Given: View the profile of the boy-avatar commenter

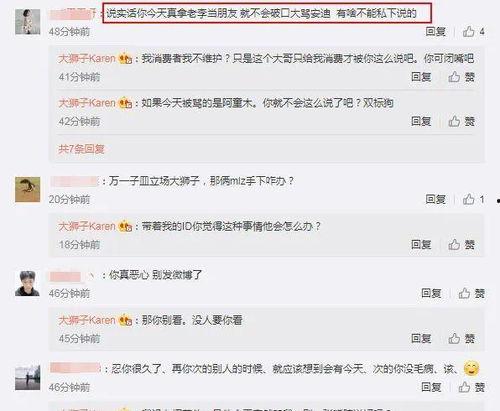Looking at the screenshot, I should pos(28,283).
